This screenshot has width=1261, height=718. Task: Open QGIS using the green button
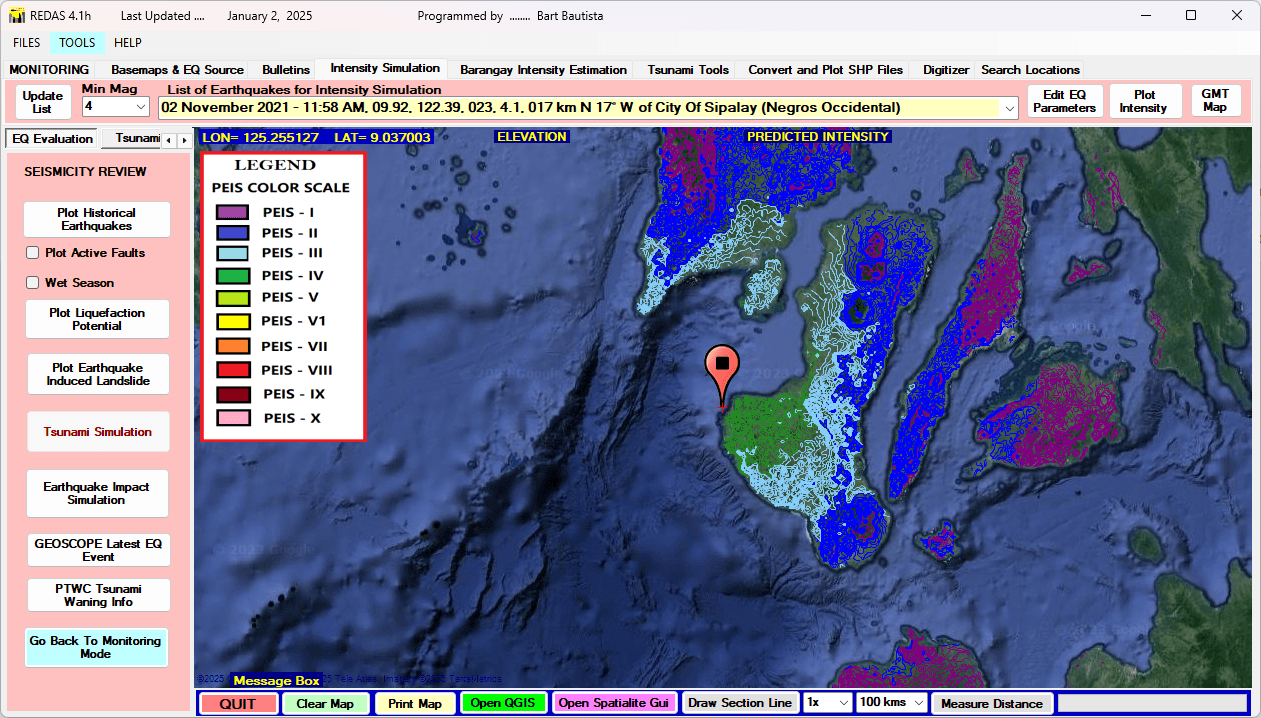click(507, 703)
